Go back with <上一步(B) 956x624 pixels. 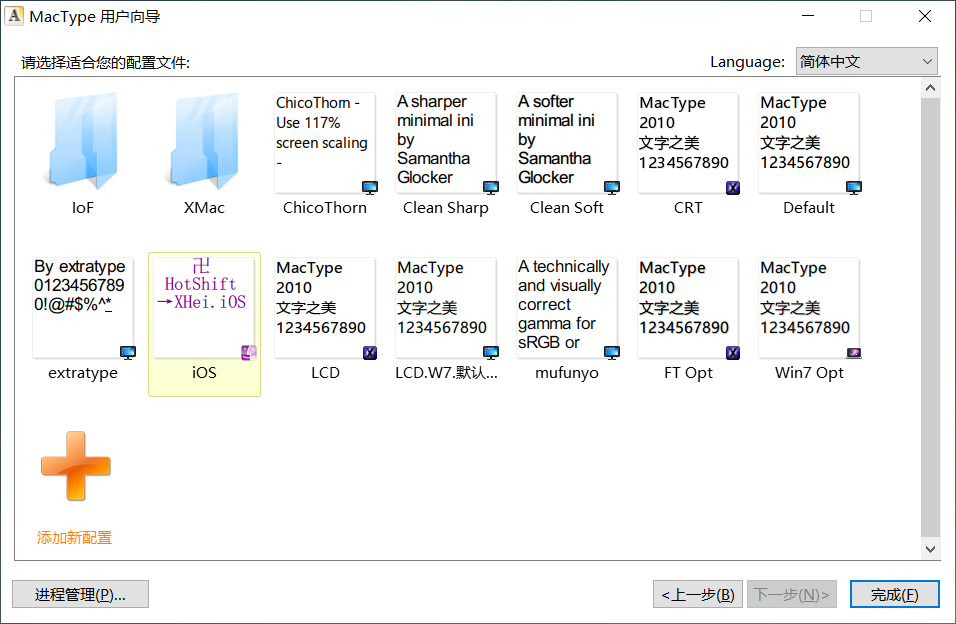tap(697, 594)
